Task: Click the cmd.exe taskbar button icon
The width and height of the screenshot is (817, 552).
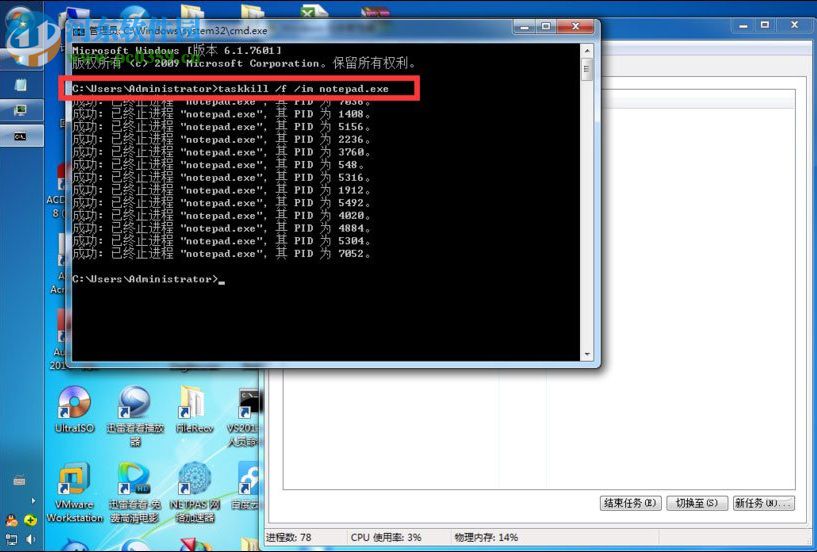Action: pyautogui.click(x=20, y=136)
